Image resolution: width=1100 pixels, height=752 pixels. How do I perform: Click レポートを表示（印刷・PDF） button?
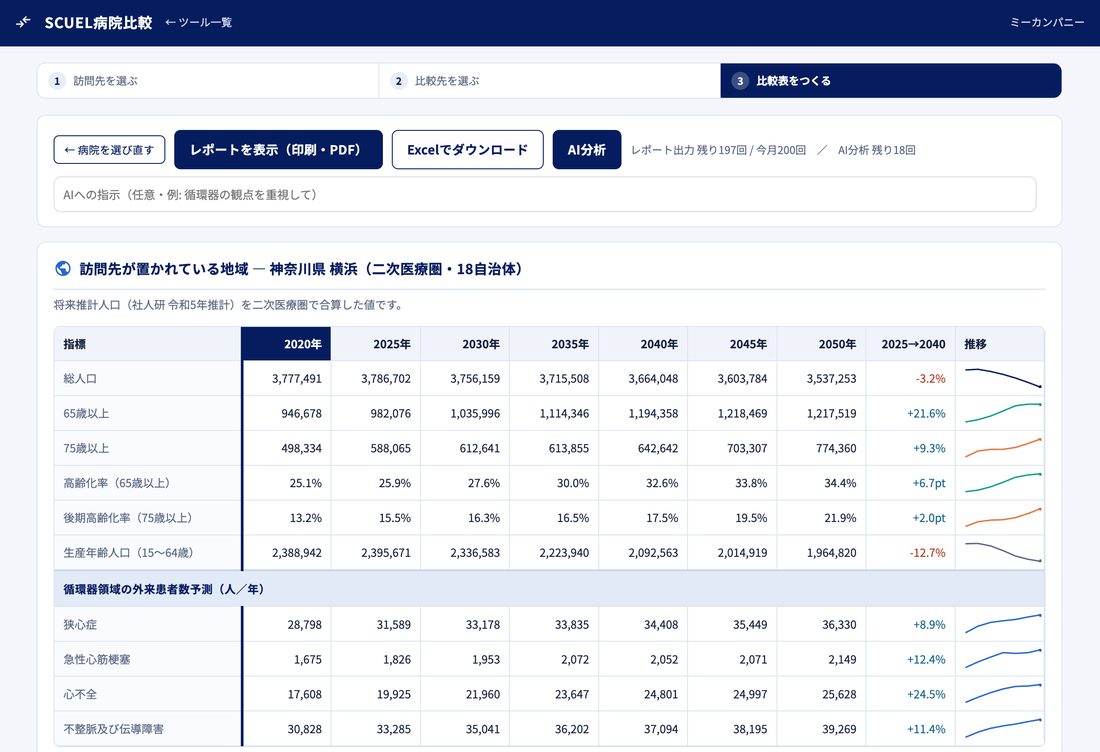coord(279,149)
